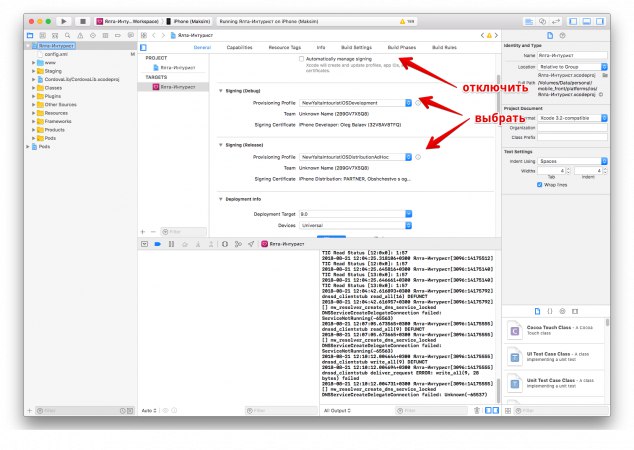Hide the debug area using the toggle icon
Screen dimensions: 634x450
pyautogui.click(x=144, y=244)
